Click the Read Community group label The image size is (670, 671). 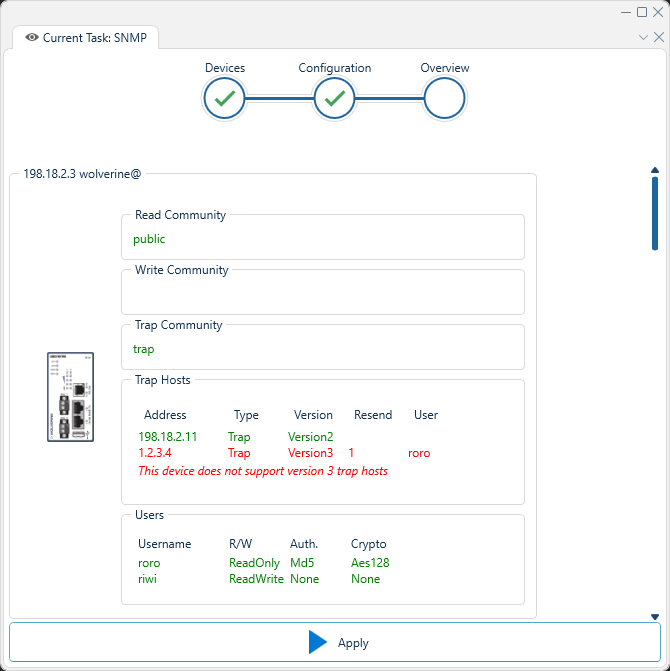[x=180, y=215]
